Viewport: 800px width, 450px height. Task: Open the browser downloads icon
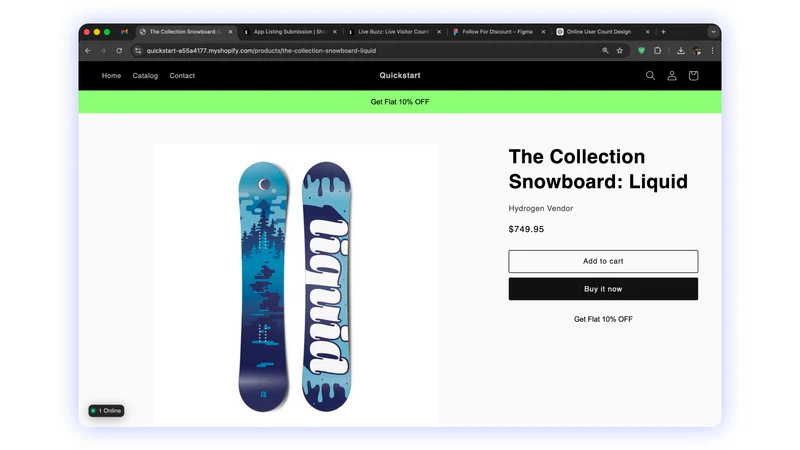coord(681,51)
